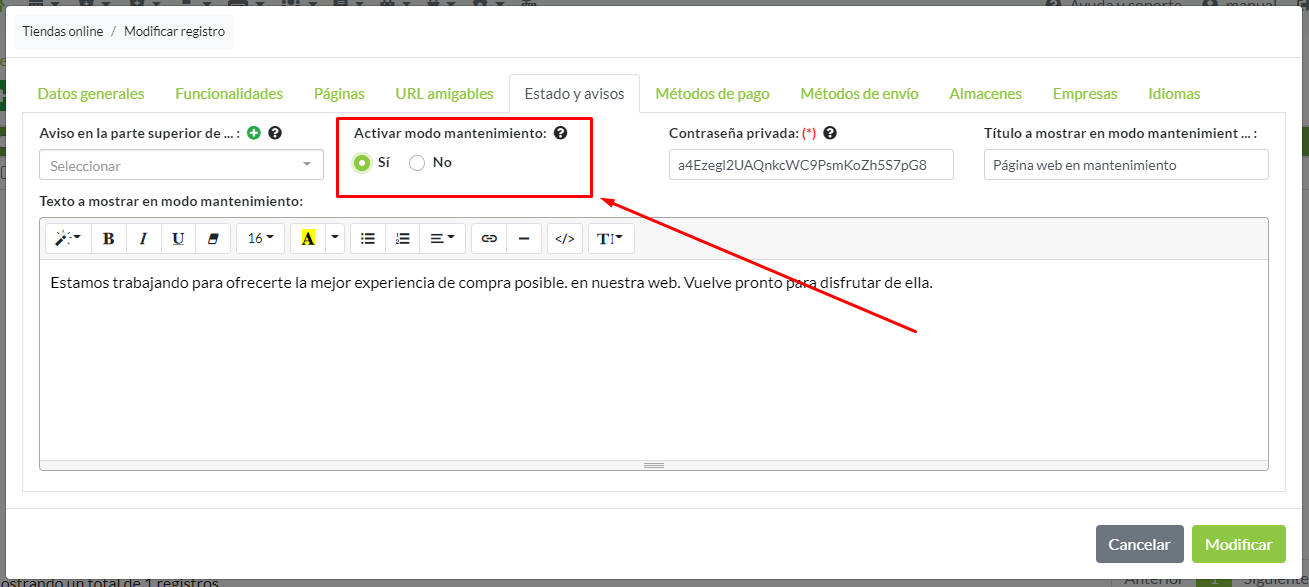The height and width of the screenshot is (587, 1309).
Task: Click the underline formatting icon
Action: click(x=178, y=238)
